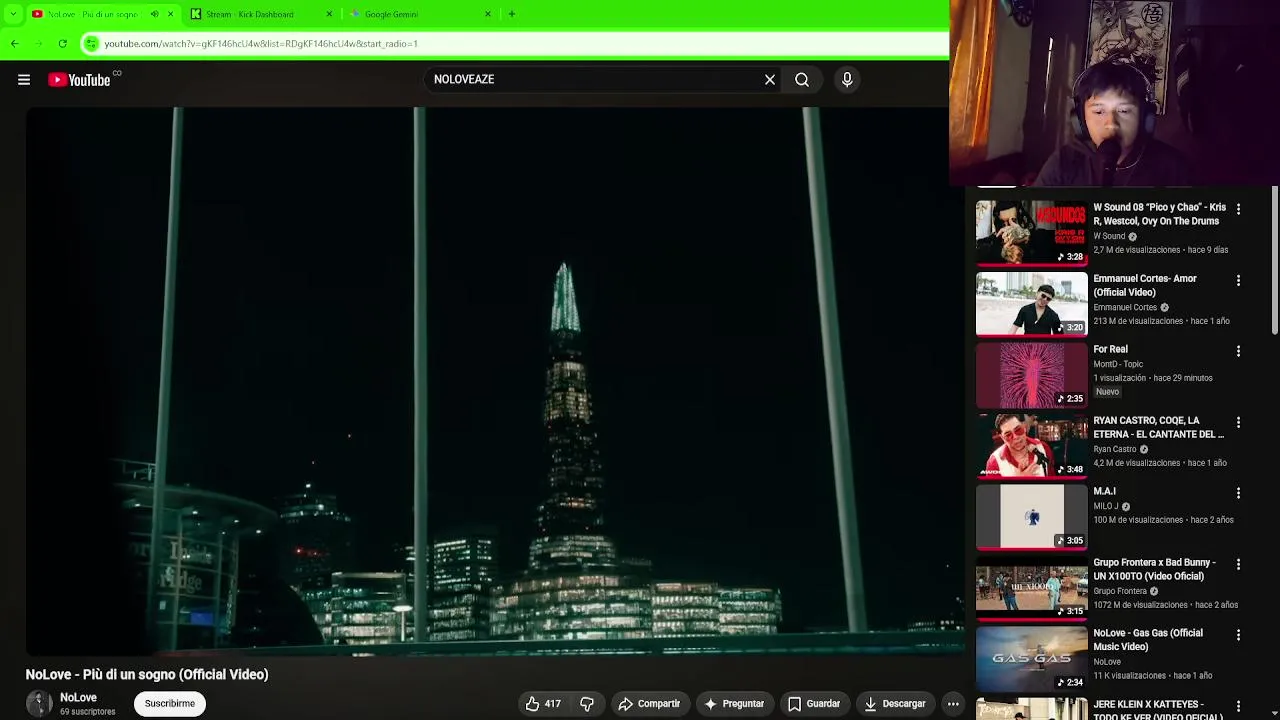Go forward in browser history
Viewport: 1280px width, 720px height.
[39, 44]
